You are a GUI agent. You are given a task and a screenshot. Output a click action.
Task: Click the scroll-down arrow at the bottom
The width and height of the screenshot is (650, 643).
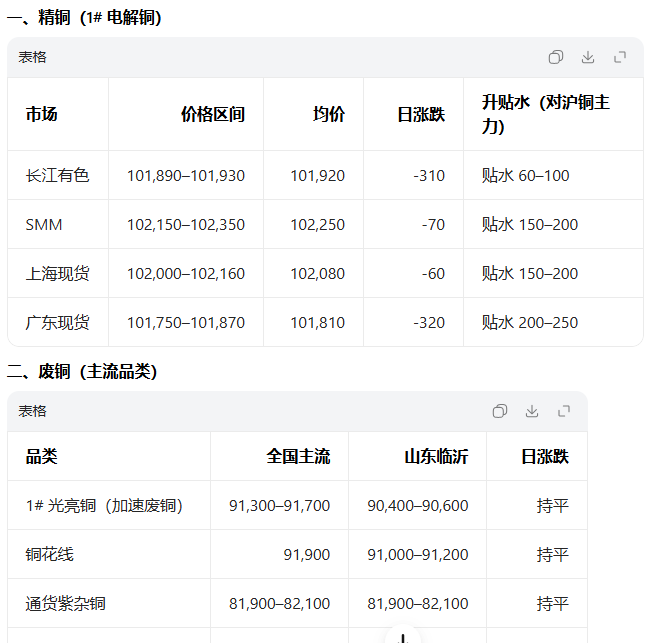402,636
